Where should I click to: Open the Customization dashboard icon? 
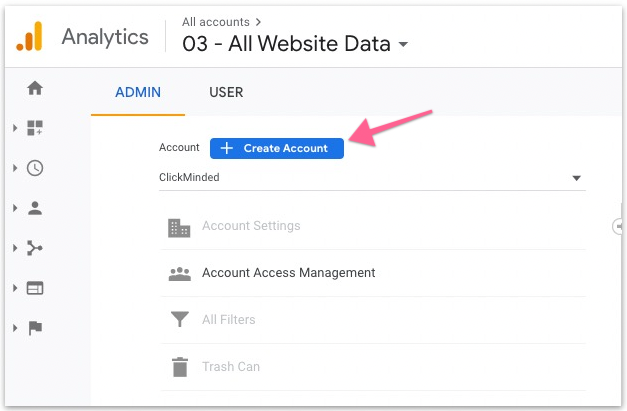(x=35, y=128)
